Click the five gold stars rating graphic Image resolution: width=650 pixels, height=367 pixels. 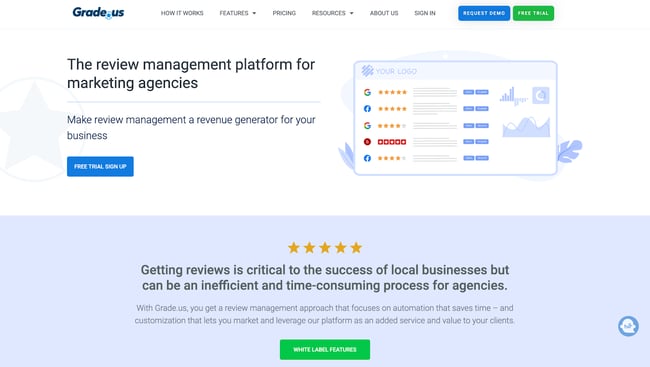(x=325, y=248)
